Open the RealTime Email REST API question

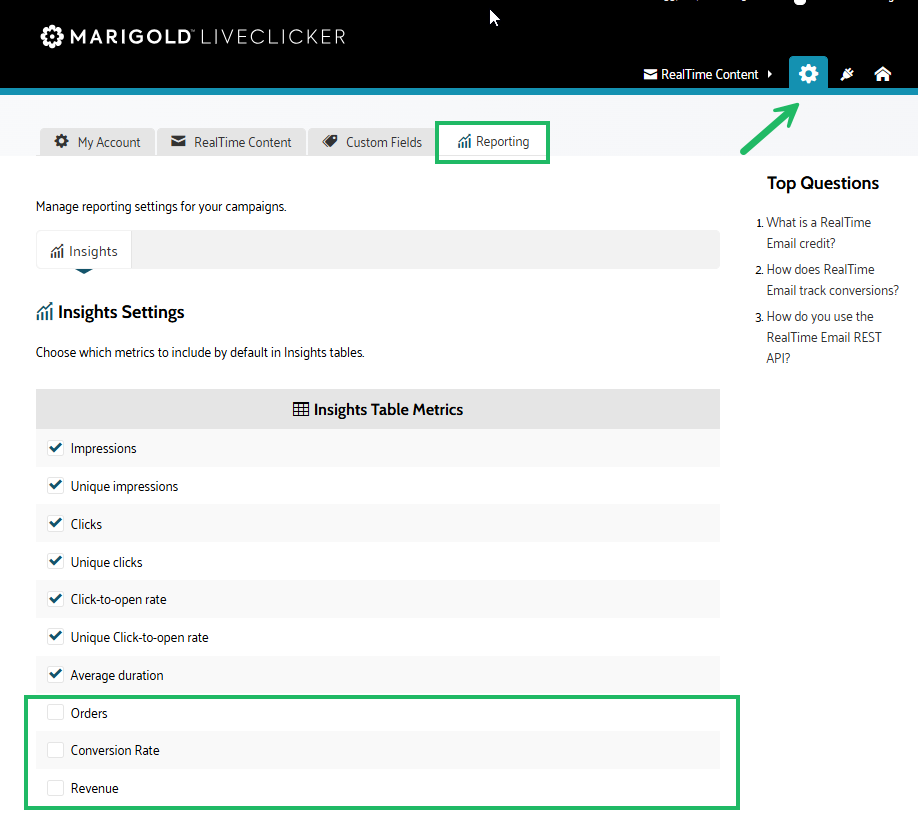pyautogui.click(x=824, y=337)
